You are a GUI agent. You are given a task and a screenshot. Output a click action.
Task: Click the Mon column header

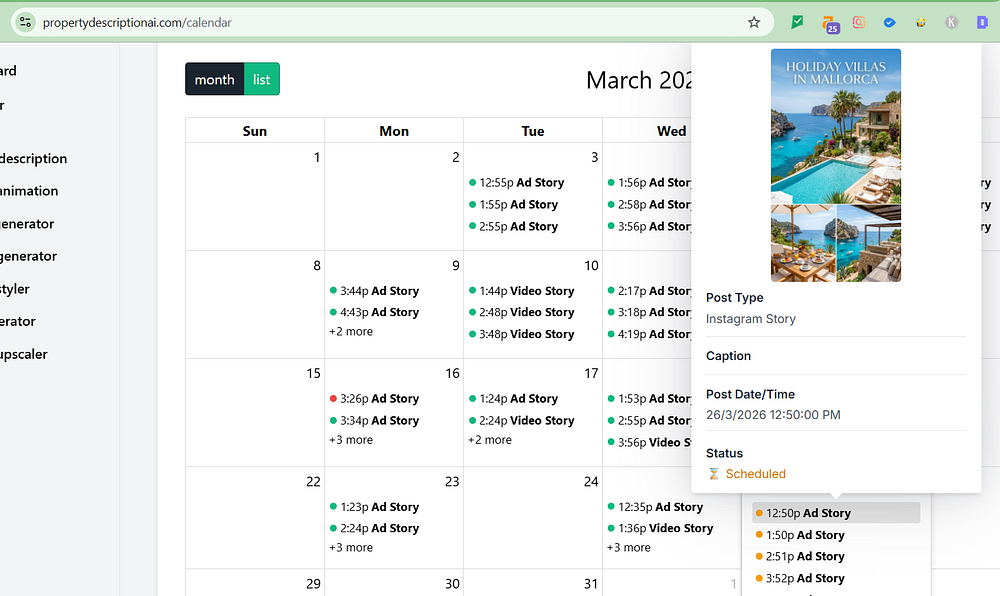(394, 131)
